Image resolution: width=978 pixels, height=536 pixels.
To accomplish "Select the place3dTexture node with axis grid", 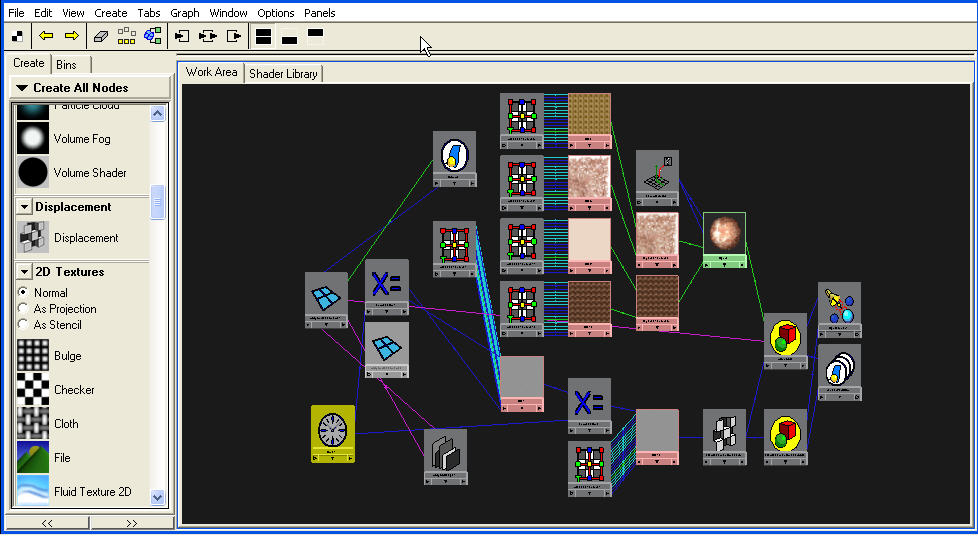I will click(x=657, y=178).
